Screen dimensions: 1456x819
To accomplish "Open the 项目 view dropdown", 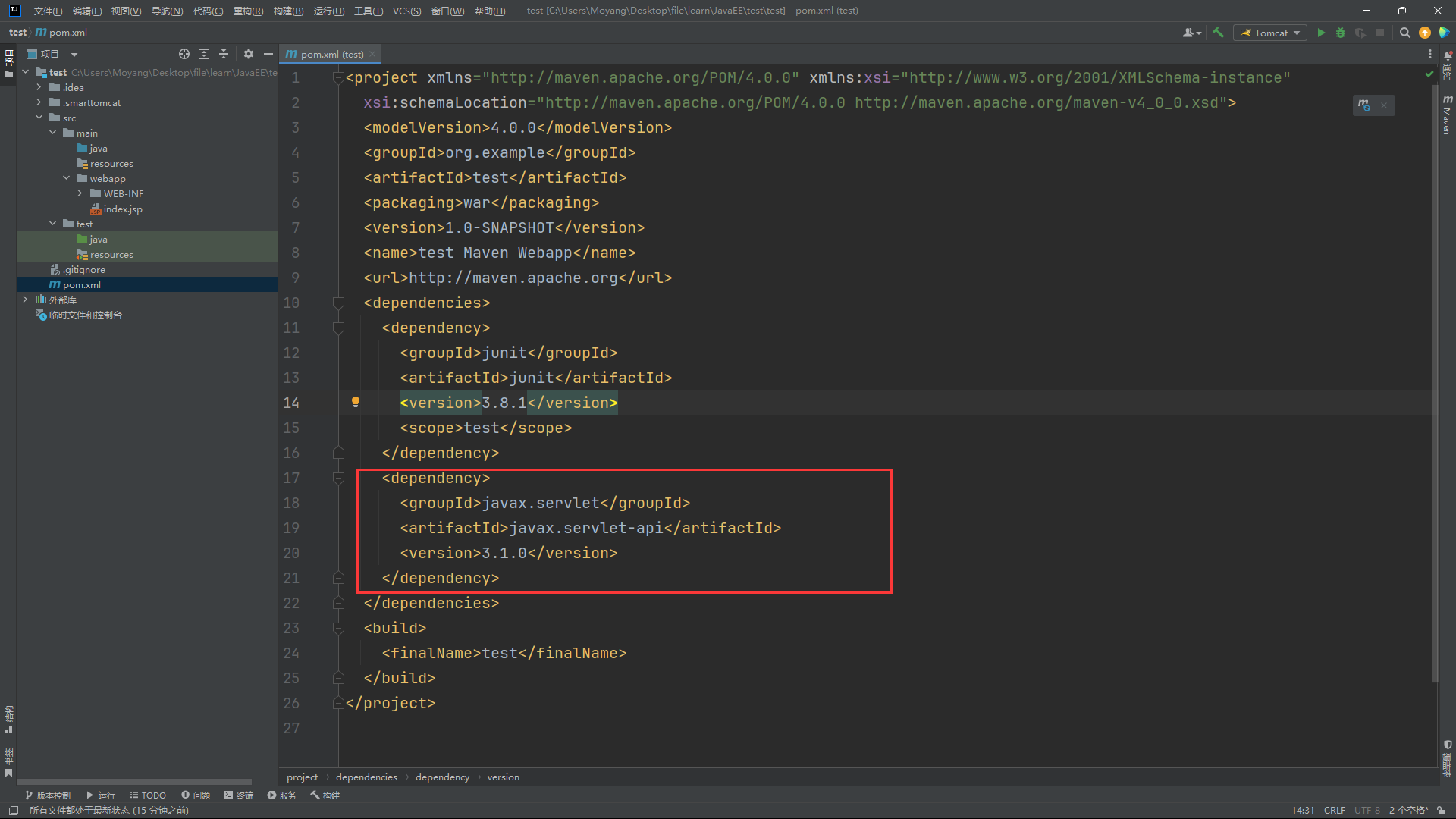I will (x=74, y=55).
